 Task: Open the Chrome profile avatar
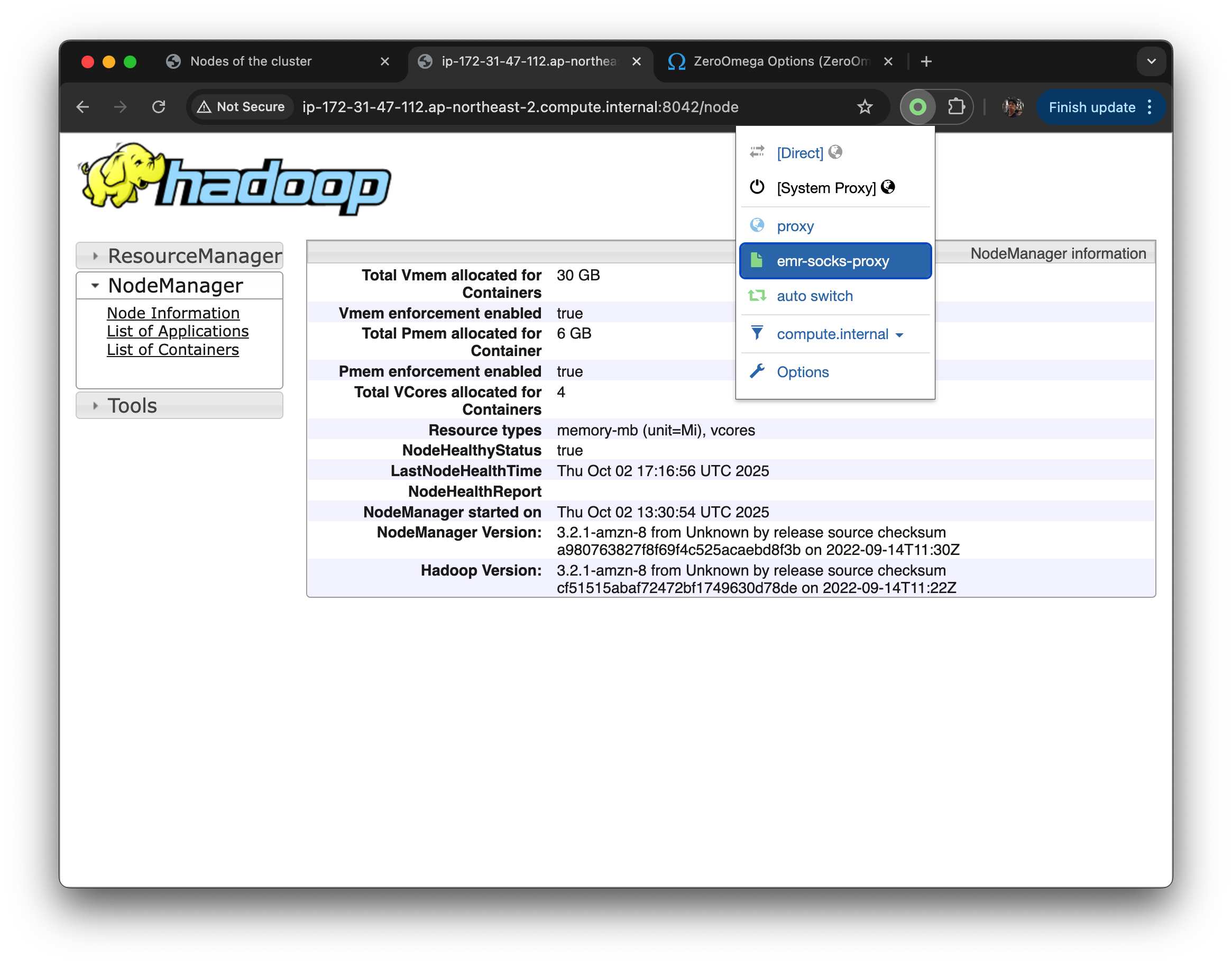pyautogui.click(x=1012, y=106)
